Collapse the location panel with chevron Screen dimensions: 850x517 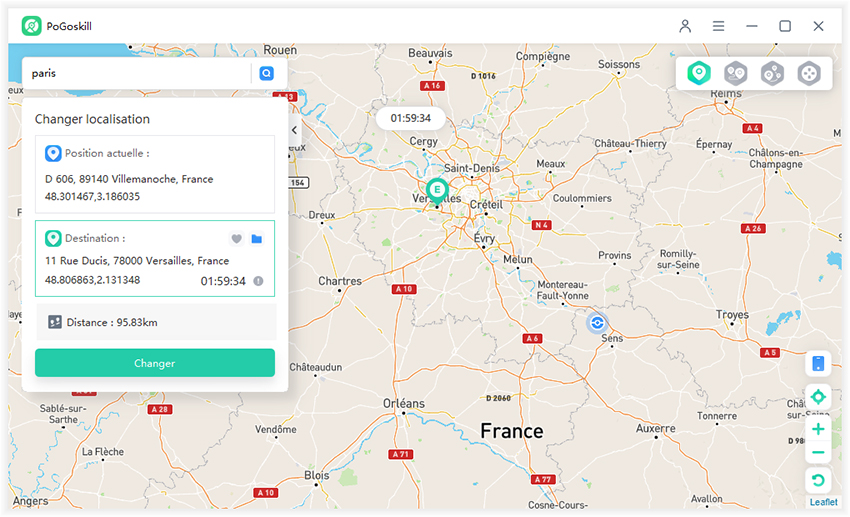pos(294,130)
